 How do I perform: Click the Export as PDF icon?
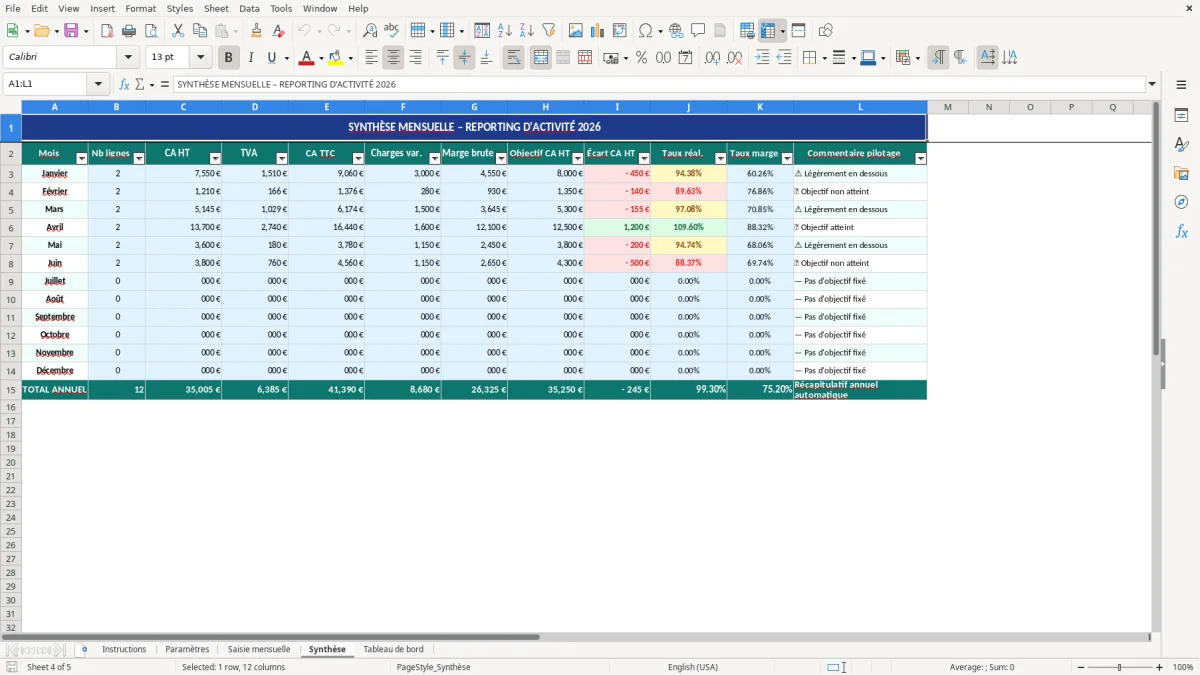pyautogui.click(x=107, y=31)
